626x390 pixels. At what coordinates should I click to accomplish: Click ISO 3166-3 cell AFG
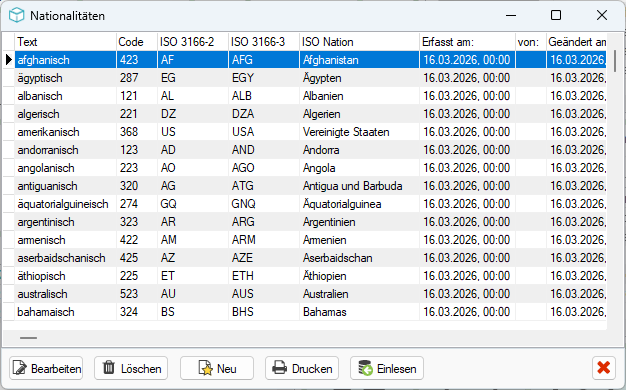[x=264, y=60]
